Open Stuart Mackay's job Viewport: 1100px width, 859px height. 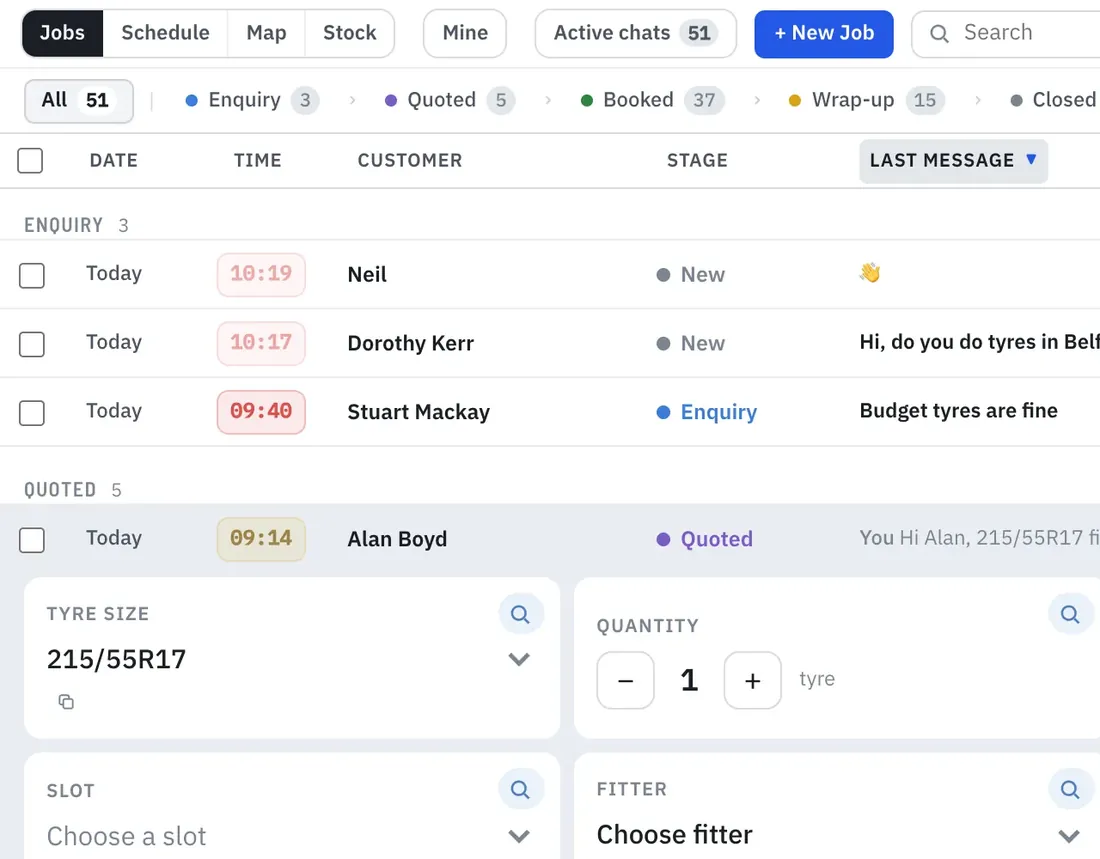[550, 412]
